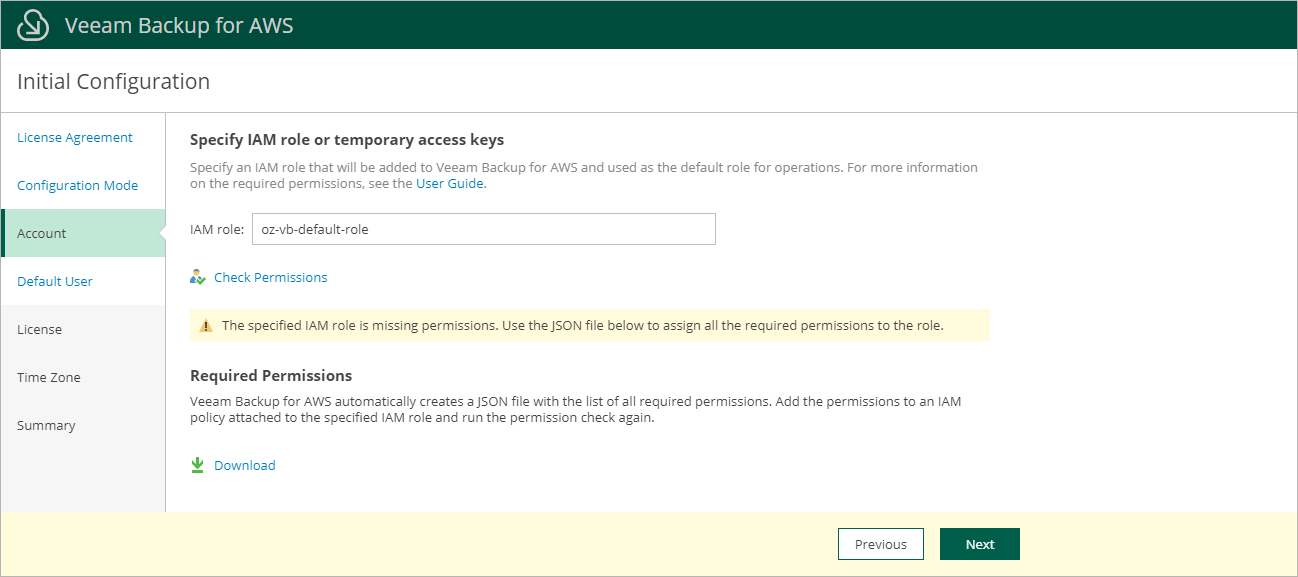The image size is (1298, 577).
Task: Click the Veeam Backup for AWS title
Action: [179, 25]
